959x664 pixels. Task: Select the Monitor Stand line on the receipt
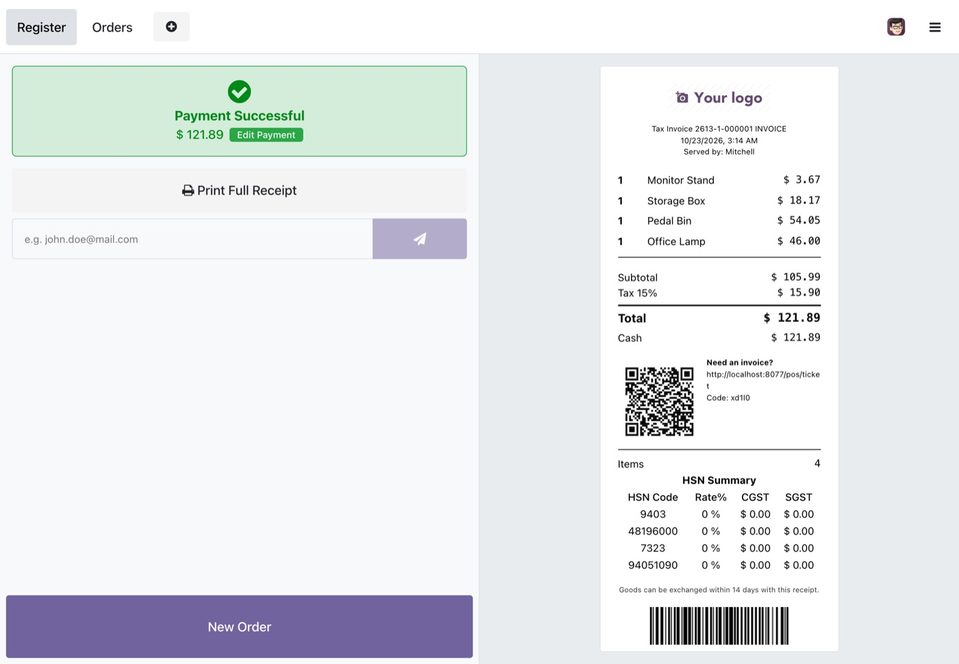point(719,180)
